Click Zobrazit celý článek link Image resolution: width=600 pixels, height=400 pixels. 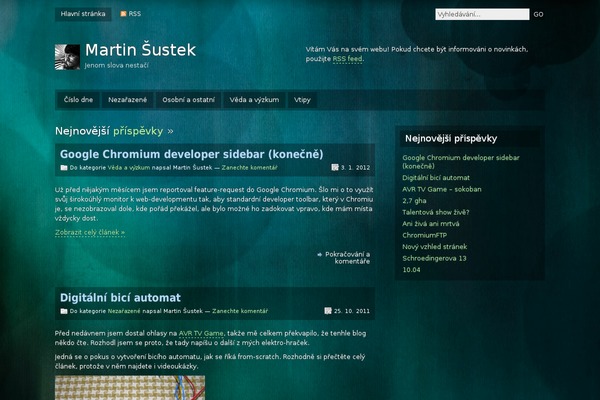pos(90,232)
